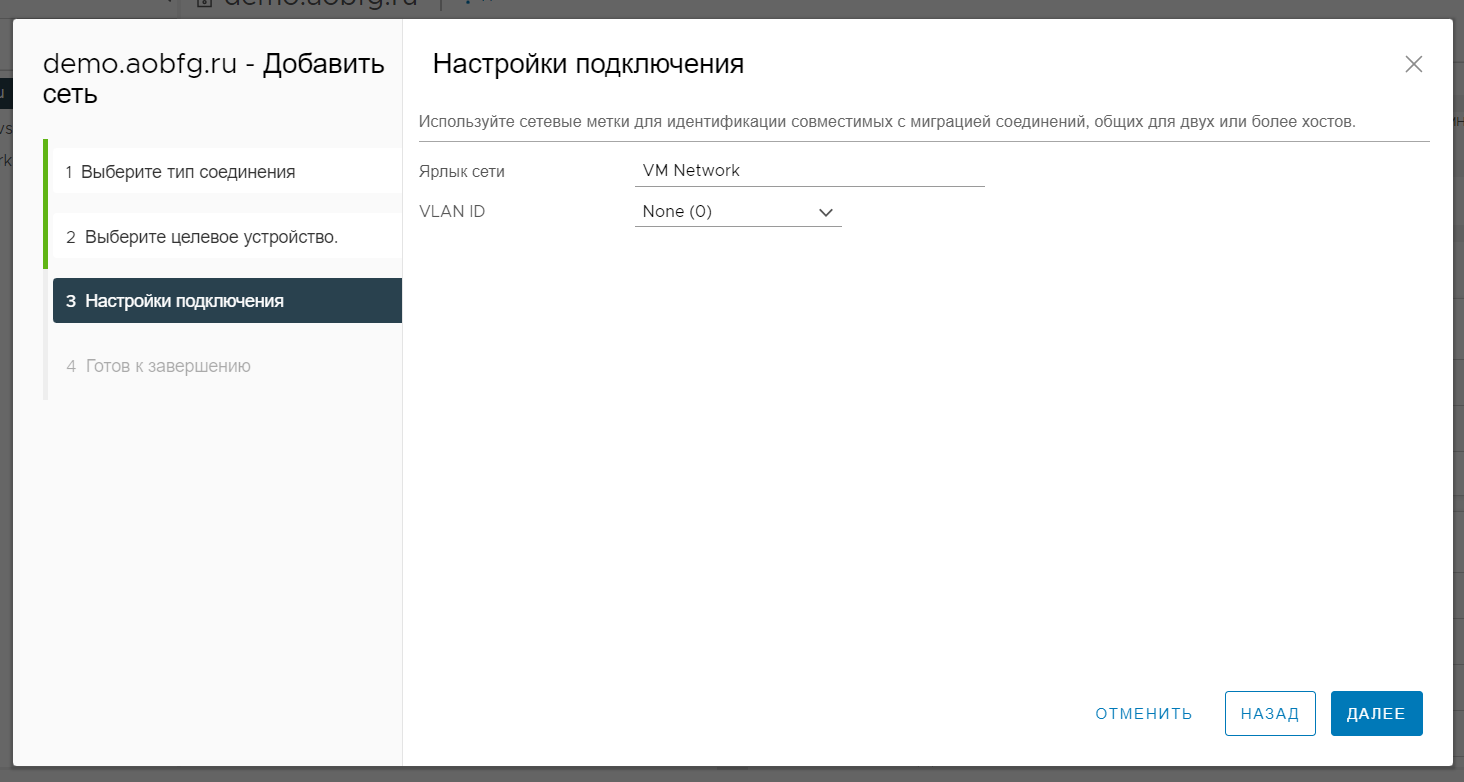1464x782 pixels.
Task: Close the Add Network dialog with X
Action: tap(1413, 64)
